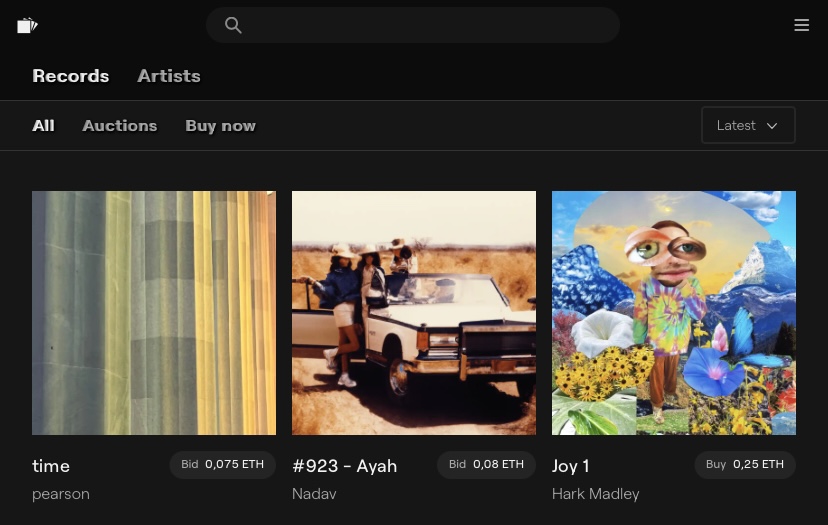The image size is (828, 525).
Task: Visit artist Hark Madley's profile
Action: (x=596, y=494)
